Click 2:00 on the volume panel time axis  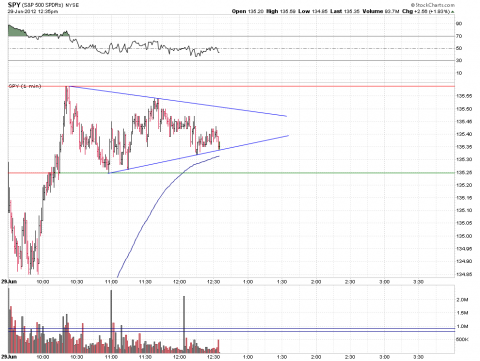pyautogui.click(x=316, y=357)
